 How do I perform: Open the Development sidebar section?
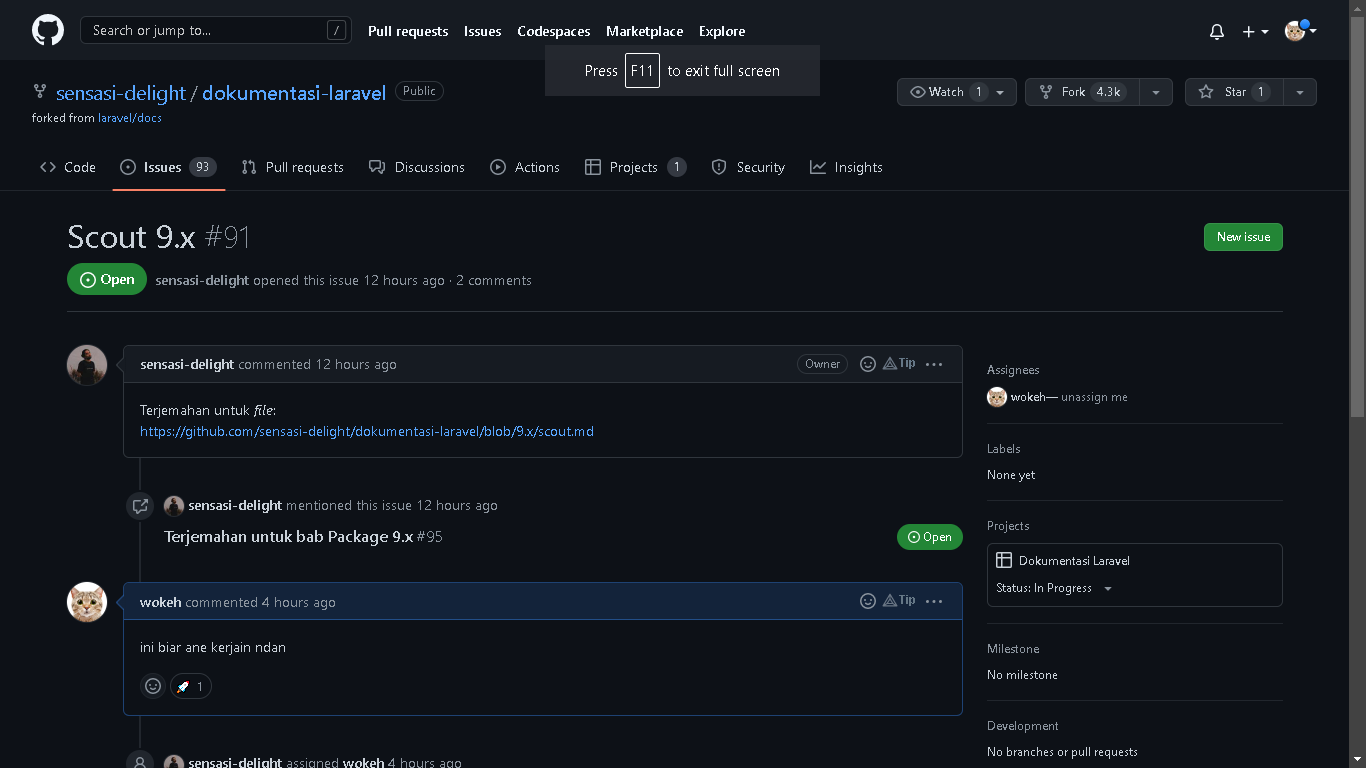(x=1023, y=726)
